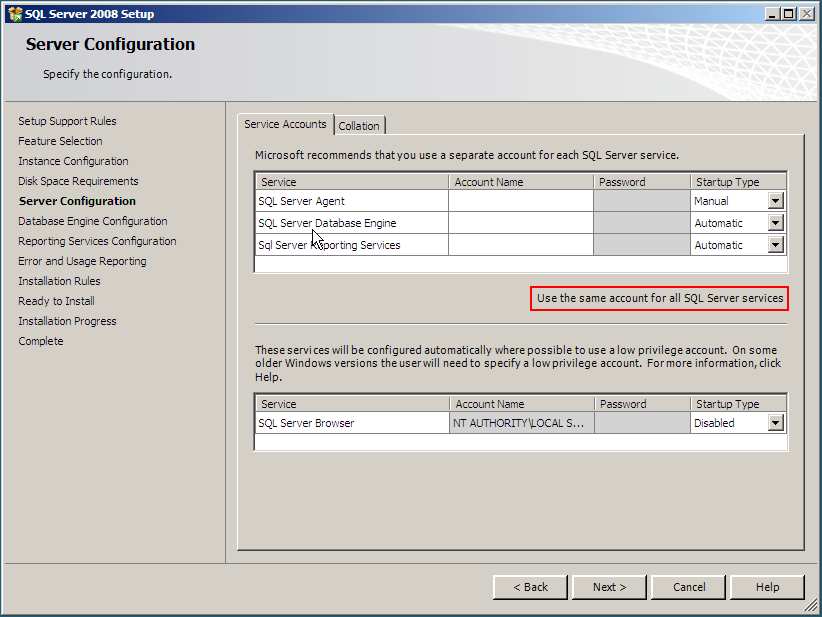This screenshot has height=617, width=822.
Task: Click Ready to Install step in sidebar
Action: click(56, 301)
